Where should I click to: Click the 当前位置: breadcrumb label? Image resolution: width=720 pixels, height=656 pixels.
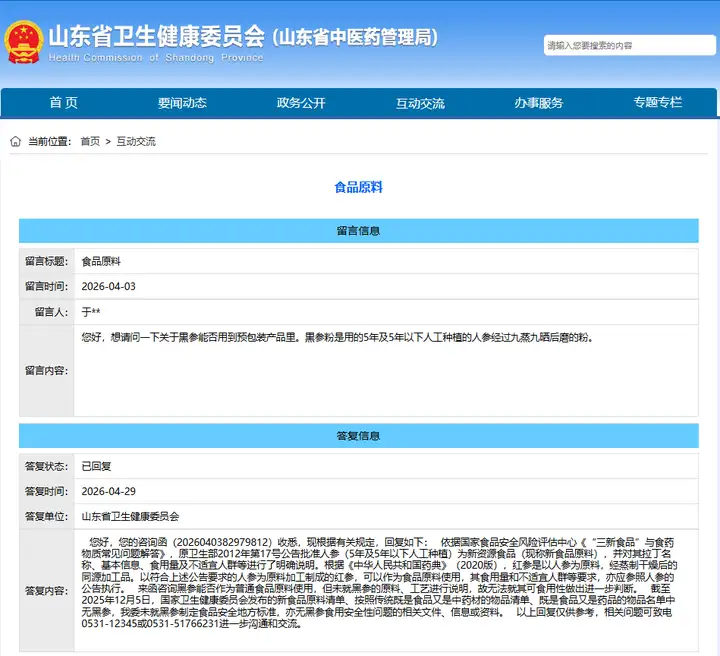coord(50,141)
